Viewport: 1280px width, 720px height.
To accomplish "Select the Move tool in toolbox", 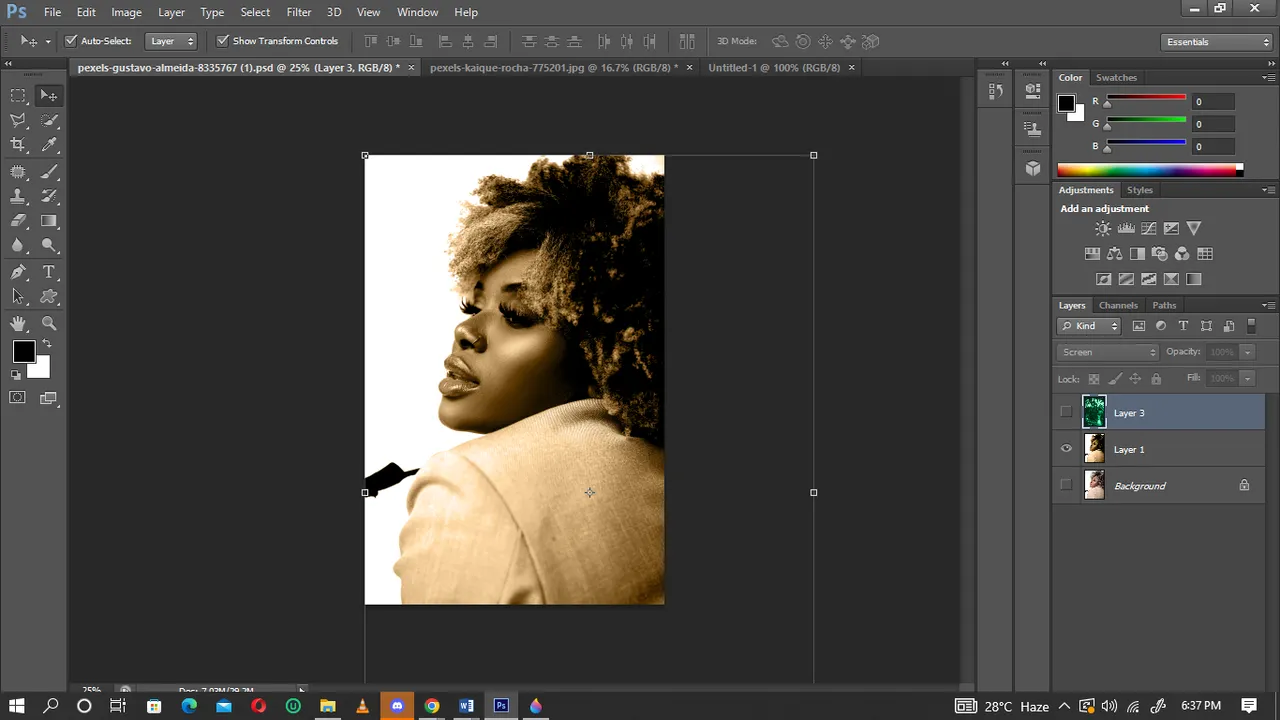I will point(49,95).
